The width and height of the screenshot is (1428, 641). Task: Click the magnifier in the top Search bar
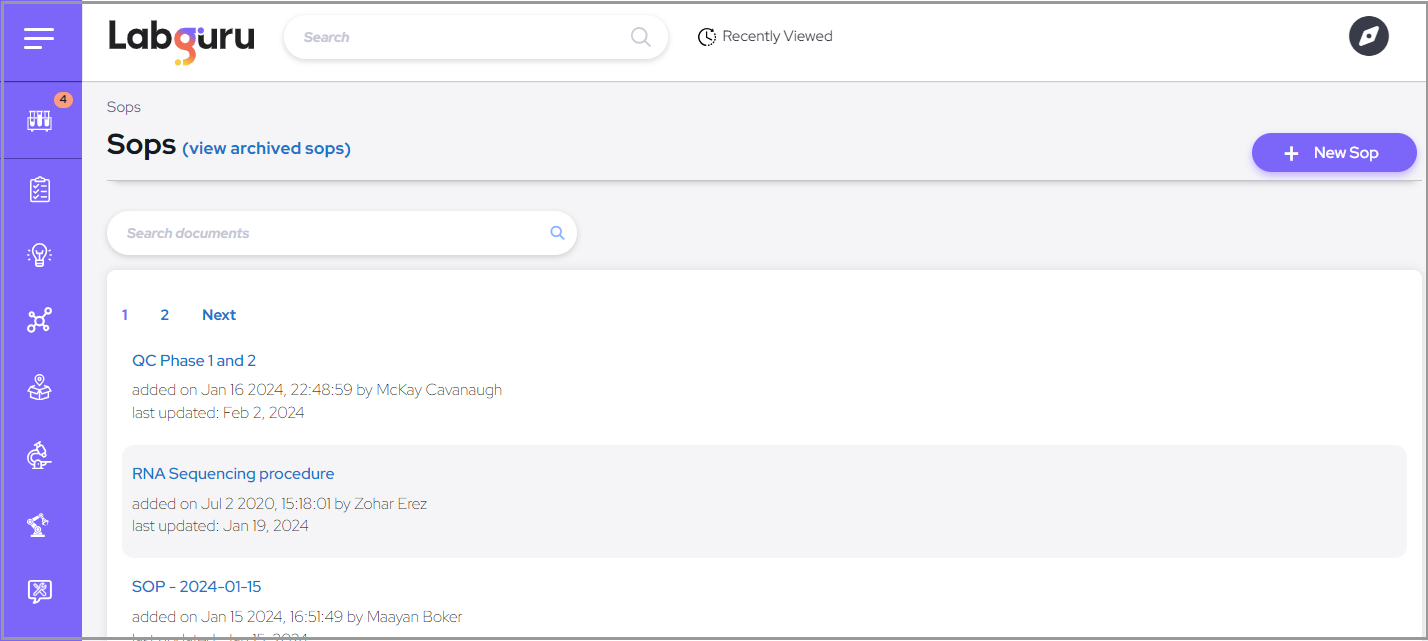point(641,37)
